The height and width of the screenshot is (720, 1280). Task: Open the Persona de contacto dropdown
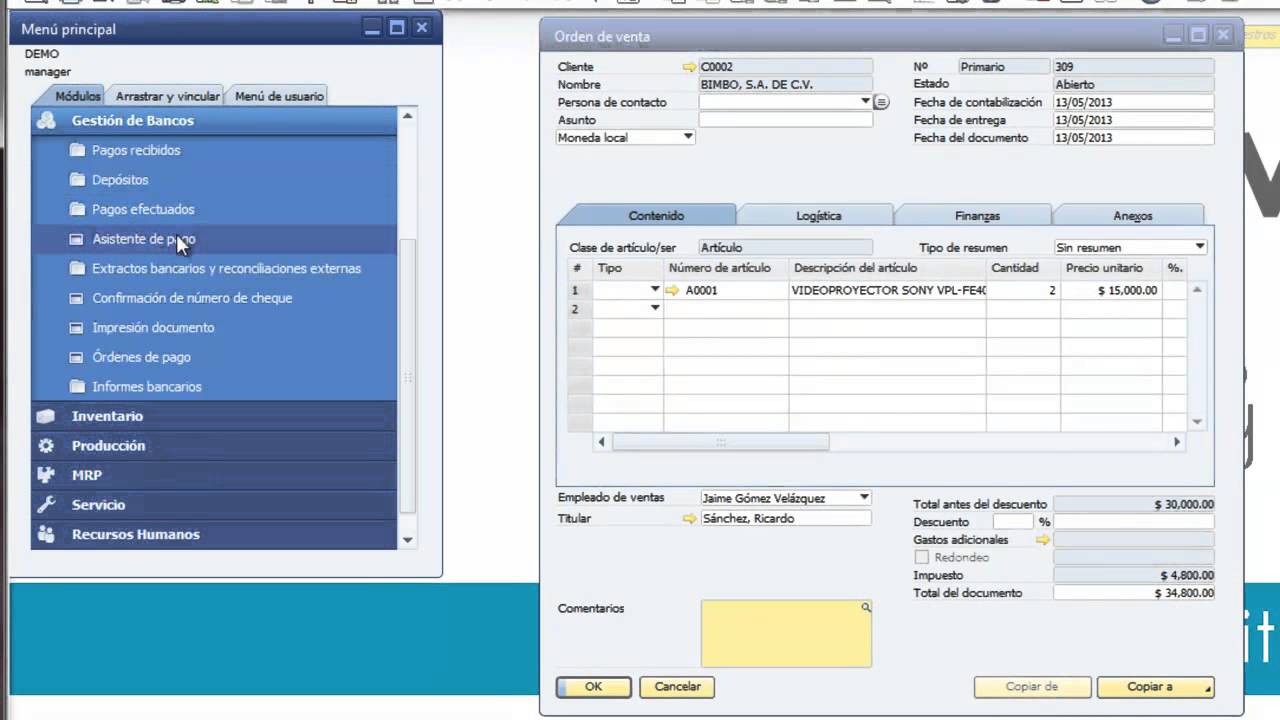(x=865, y=102)
